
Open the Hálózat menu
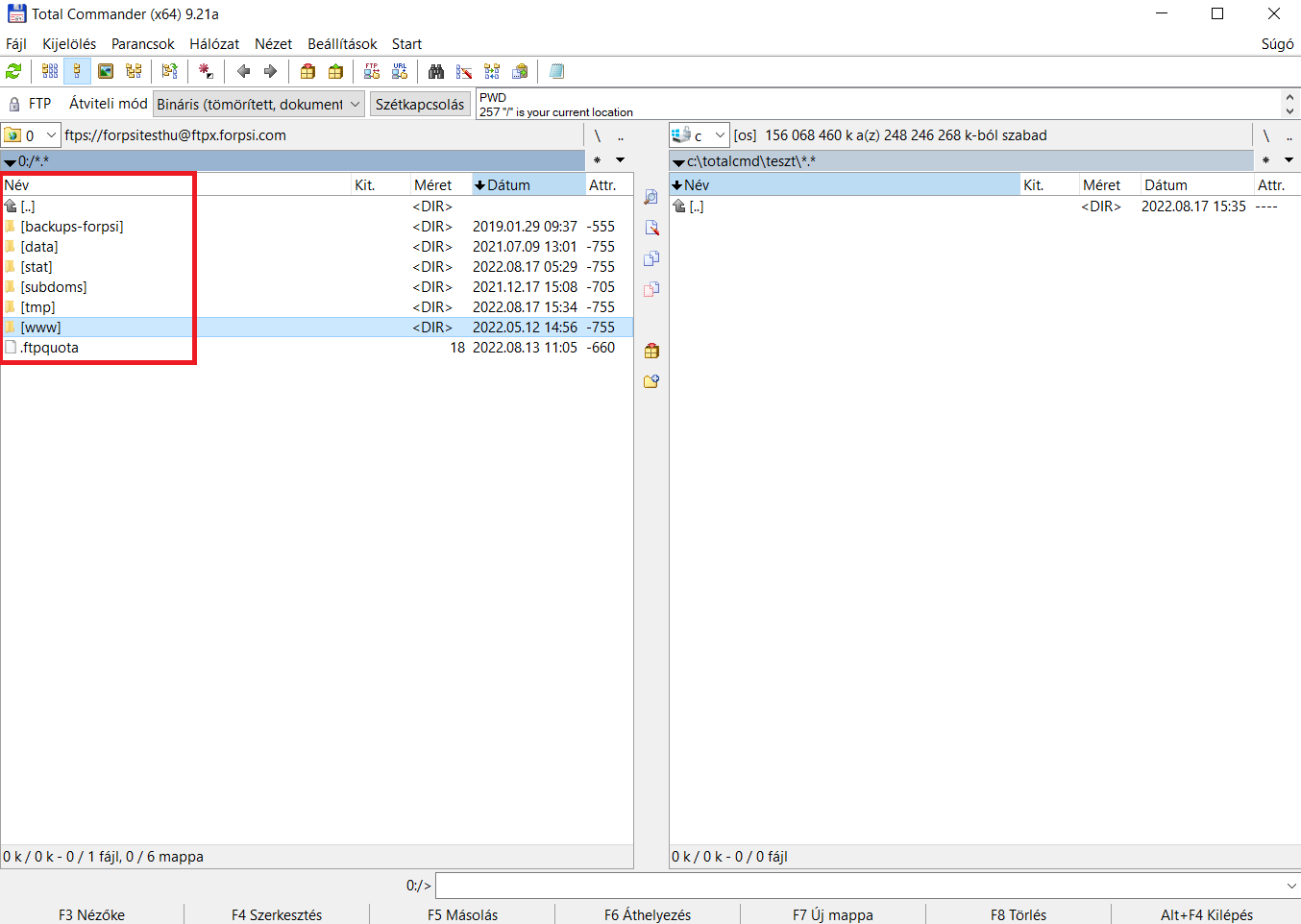(x=214, y=44)
